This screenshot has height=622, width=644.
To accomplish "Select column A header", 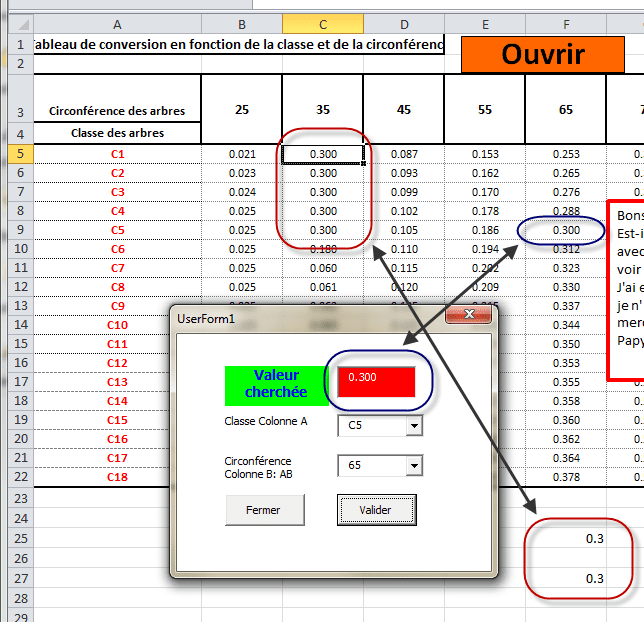I will pos(117,24).
